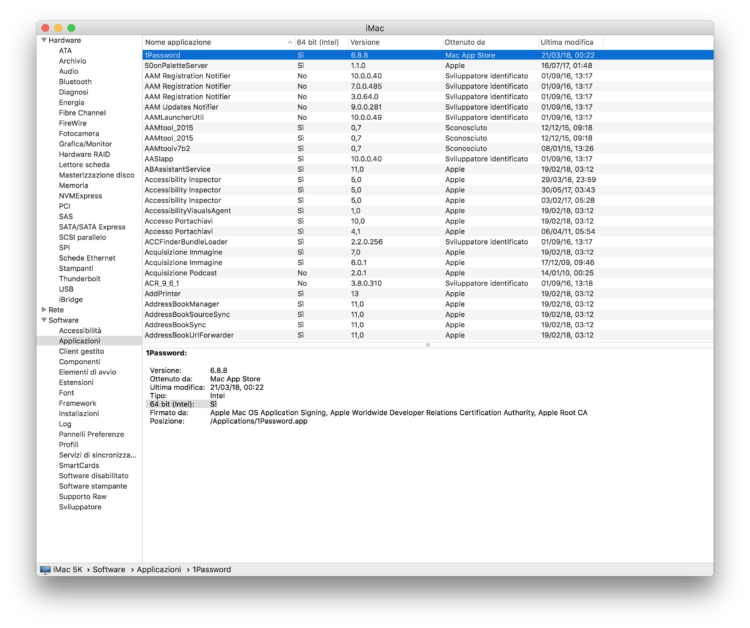Viewport: 750px width, 628px height.
Task: Select Hardware RAID sidebar item
Action: pos(85,154)
